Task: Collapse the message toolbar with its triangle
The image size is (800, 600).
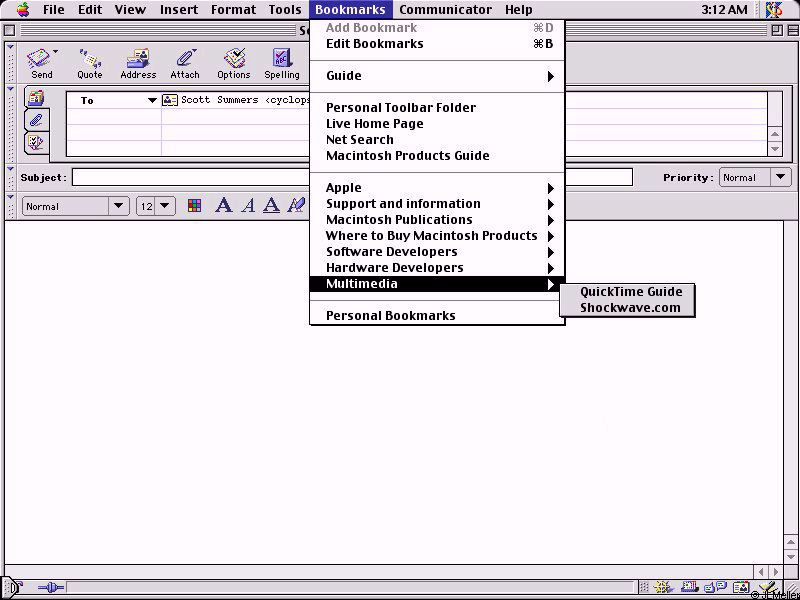Action: coord(10,47)
